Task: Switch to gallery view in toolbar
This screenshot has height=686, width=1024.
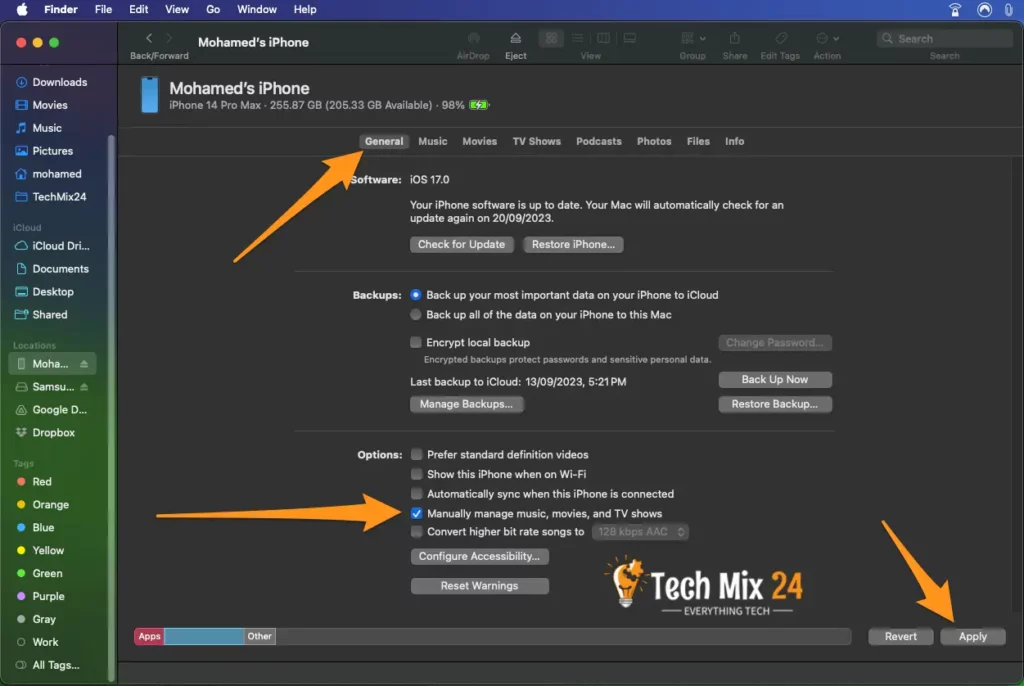Action: [630, 39]
